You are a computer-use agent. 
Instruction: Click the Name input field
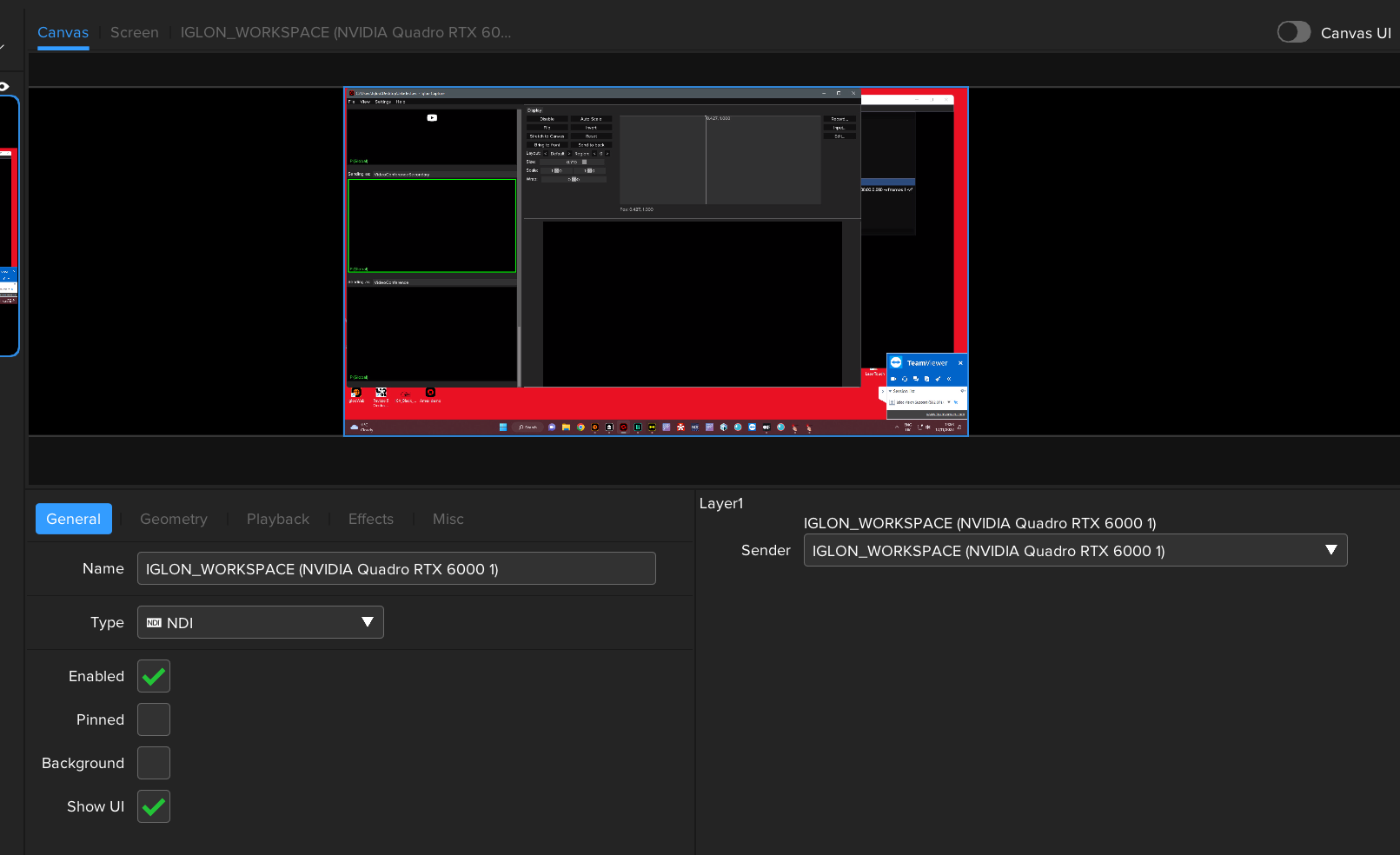[x=396, y=569]
